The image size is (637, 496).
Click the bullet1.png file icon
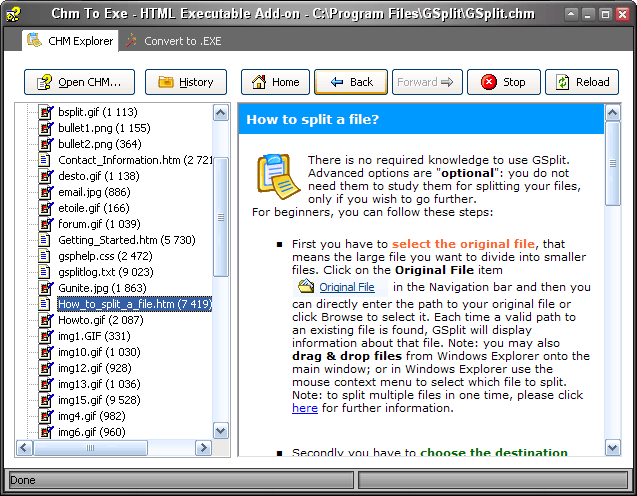[x=46, y=128]
